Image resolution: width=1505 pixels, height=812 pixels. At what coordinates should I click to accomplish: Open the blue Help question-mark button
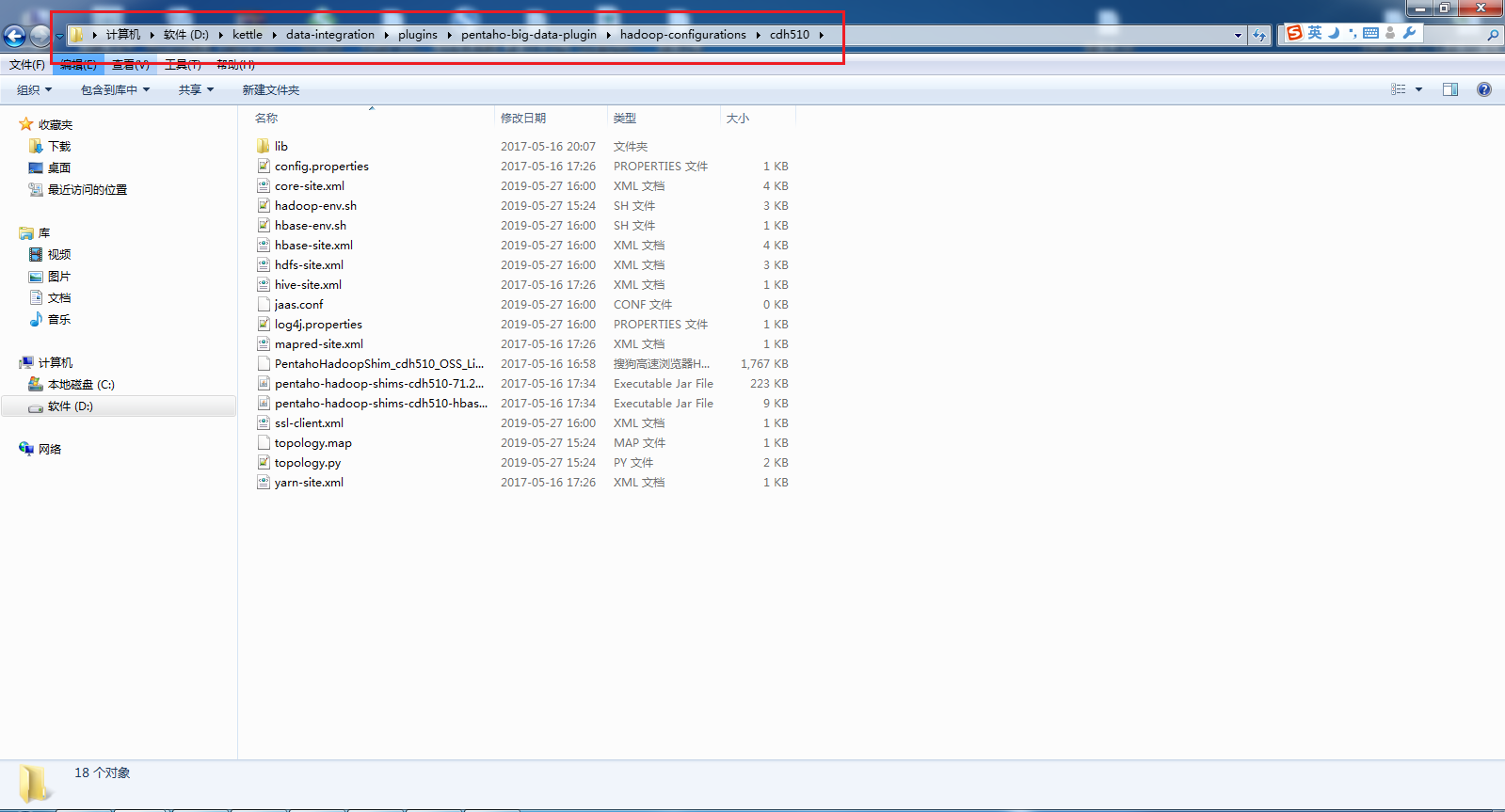pos(1484,89)
